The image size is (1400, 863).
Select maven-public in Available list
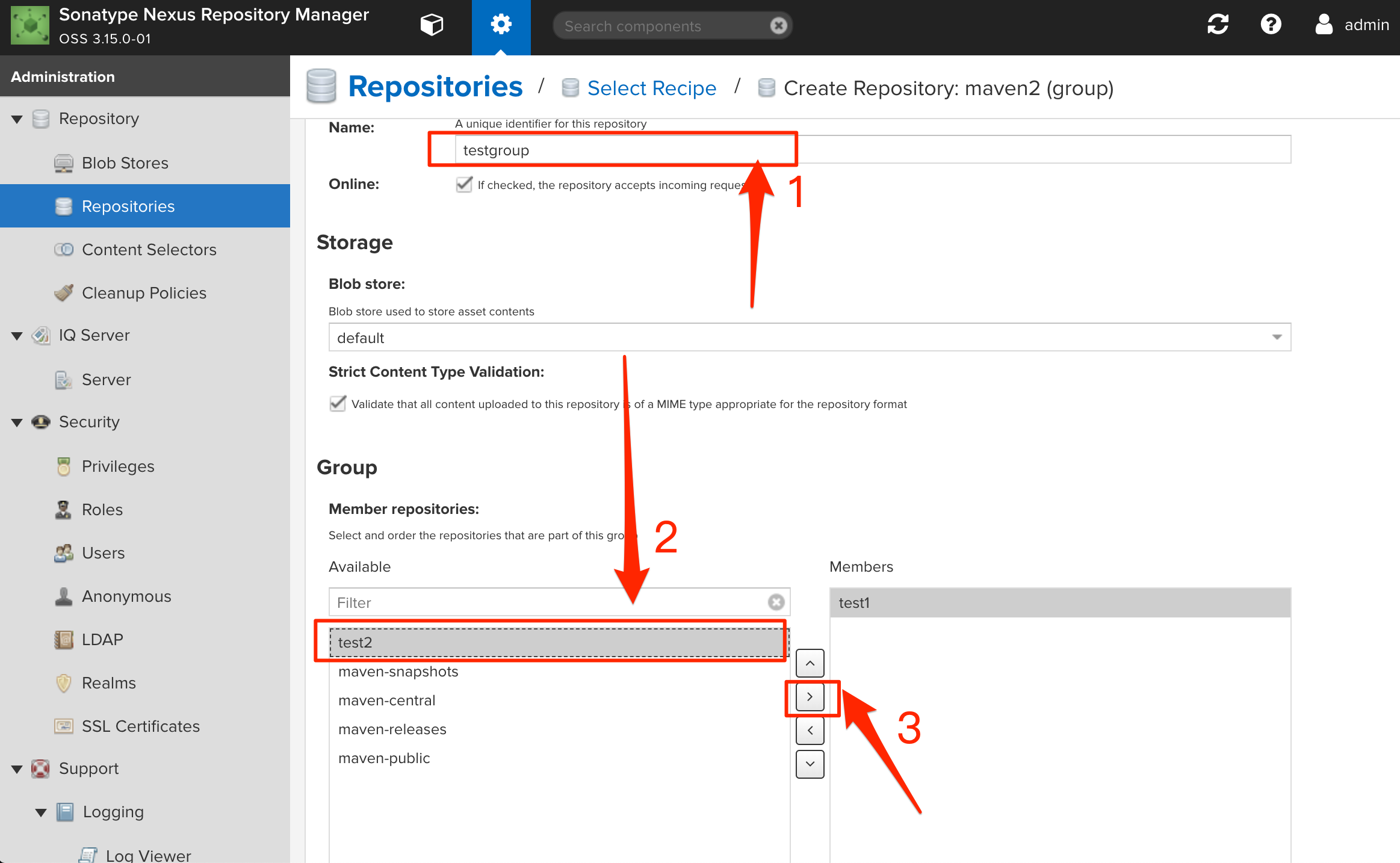[x=559, y=758]
